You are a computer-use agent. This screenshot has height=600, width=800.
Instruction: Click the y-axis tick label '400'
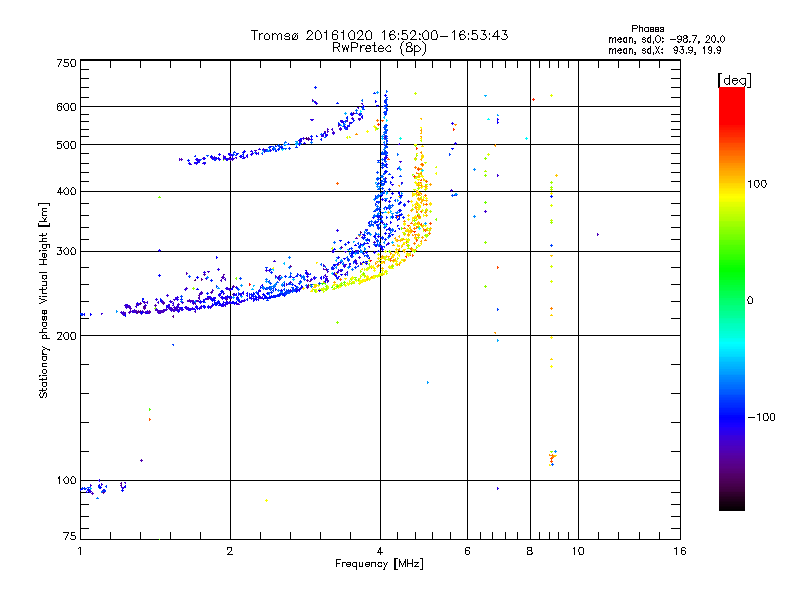click(67, 191)
